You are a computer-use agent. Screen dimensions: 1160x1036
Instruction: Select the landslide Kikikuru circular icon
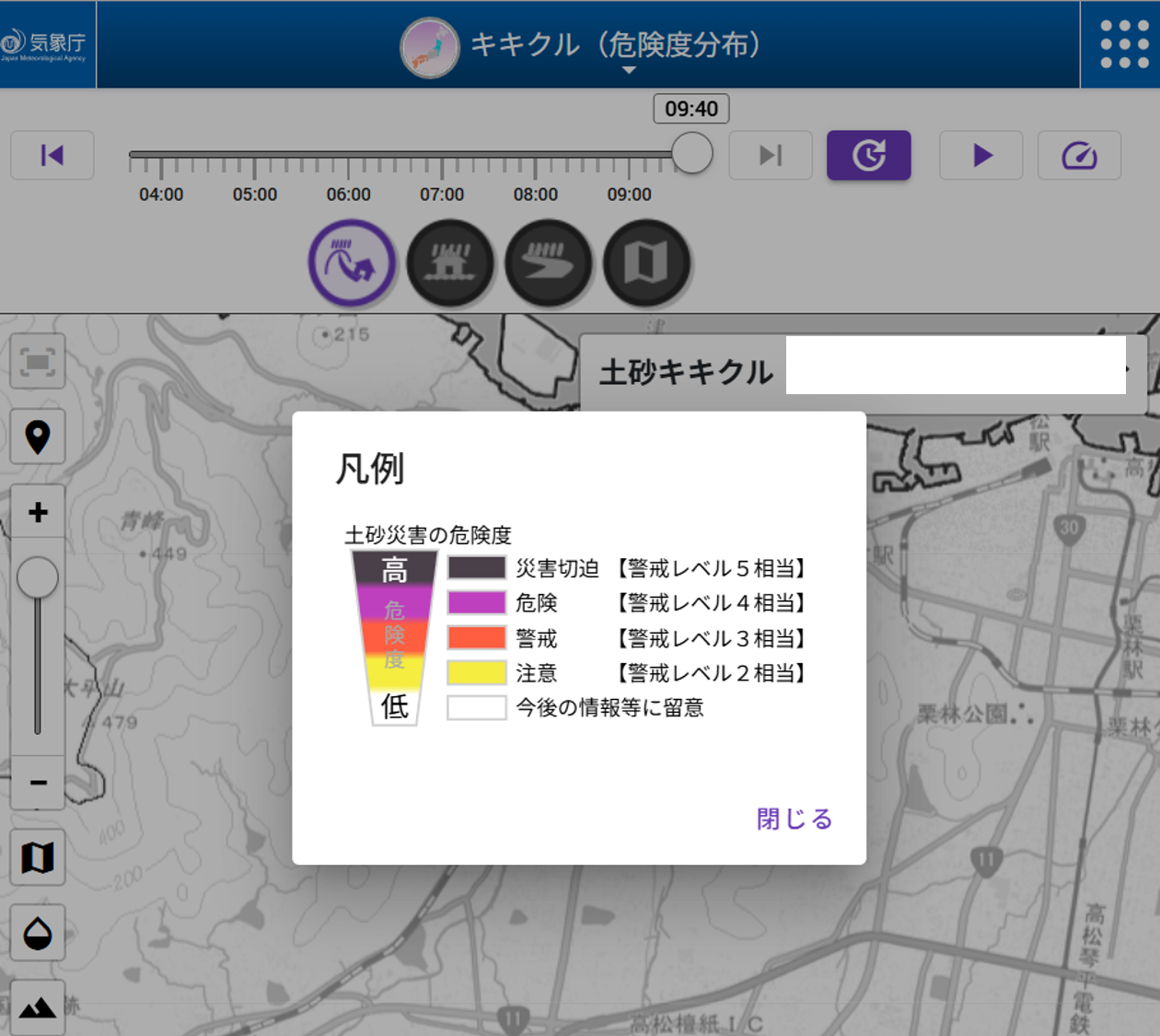(x=353, y=262)
